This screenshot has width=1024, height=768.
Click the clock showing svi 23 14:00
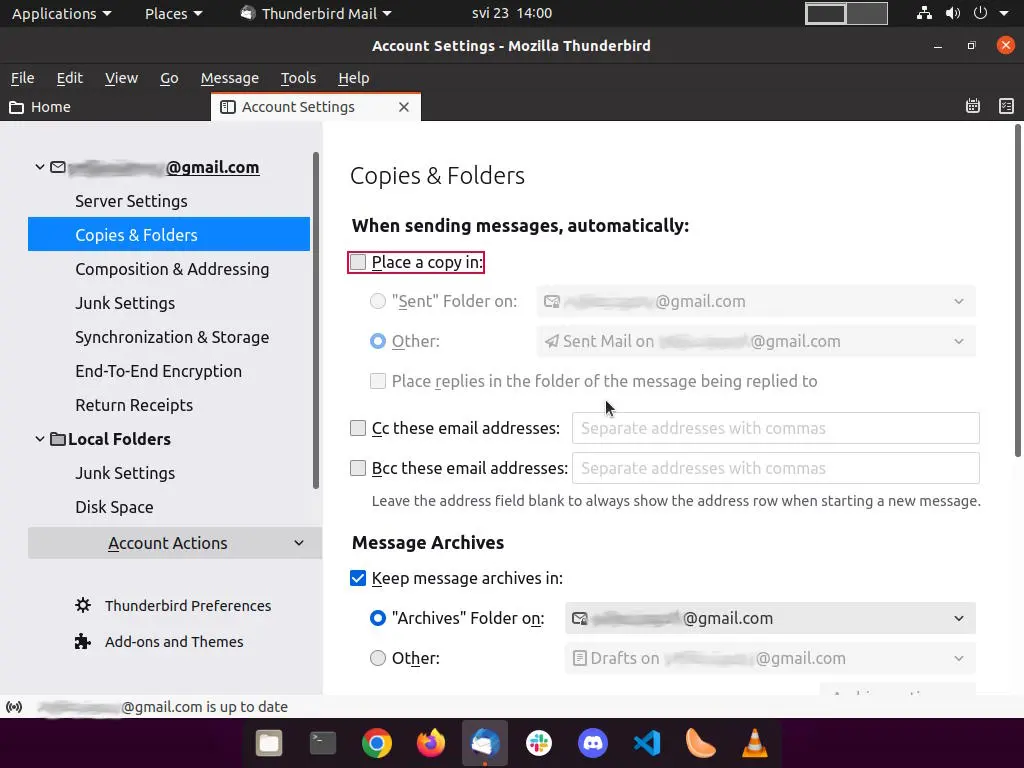pyautogui.click(x=512, y=13)
